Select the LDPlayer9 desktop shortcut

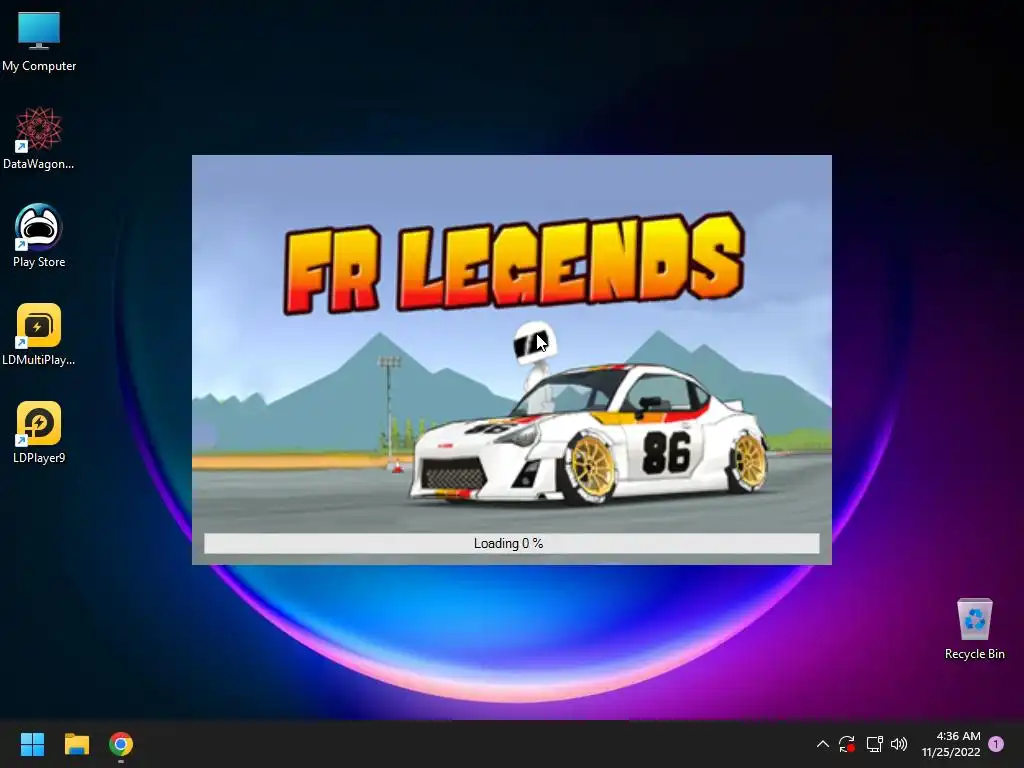coord(39,432)
